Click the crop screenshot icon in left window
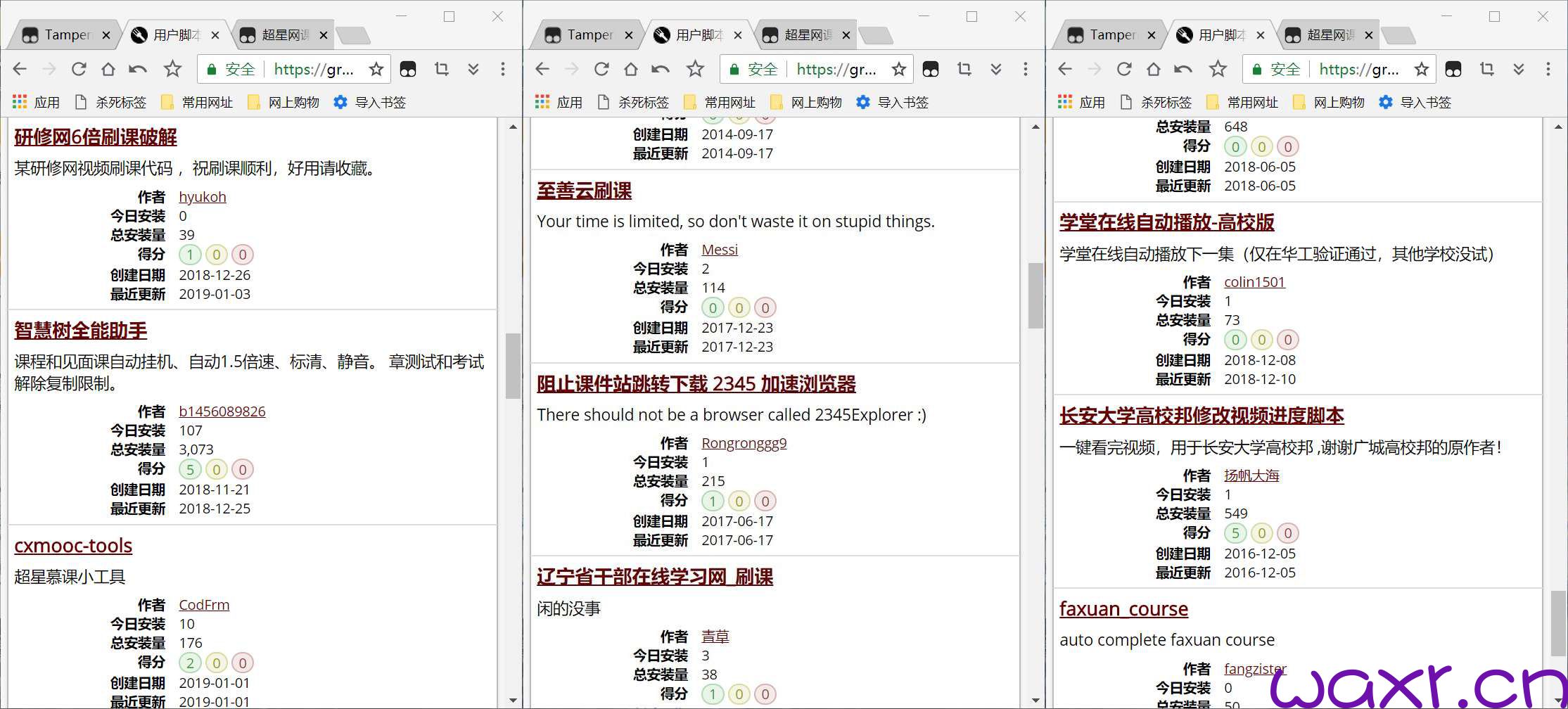Screen dimensions: 1568x709 (x=441, y=69)
